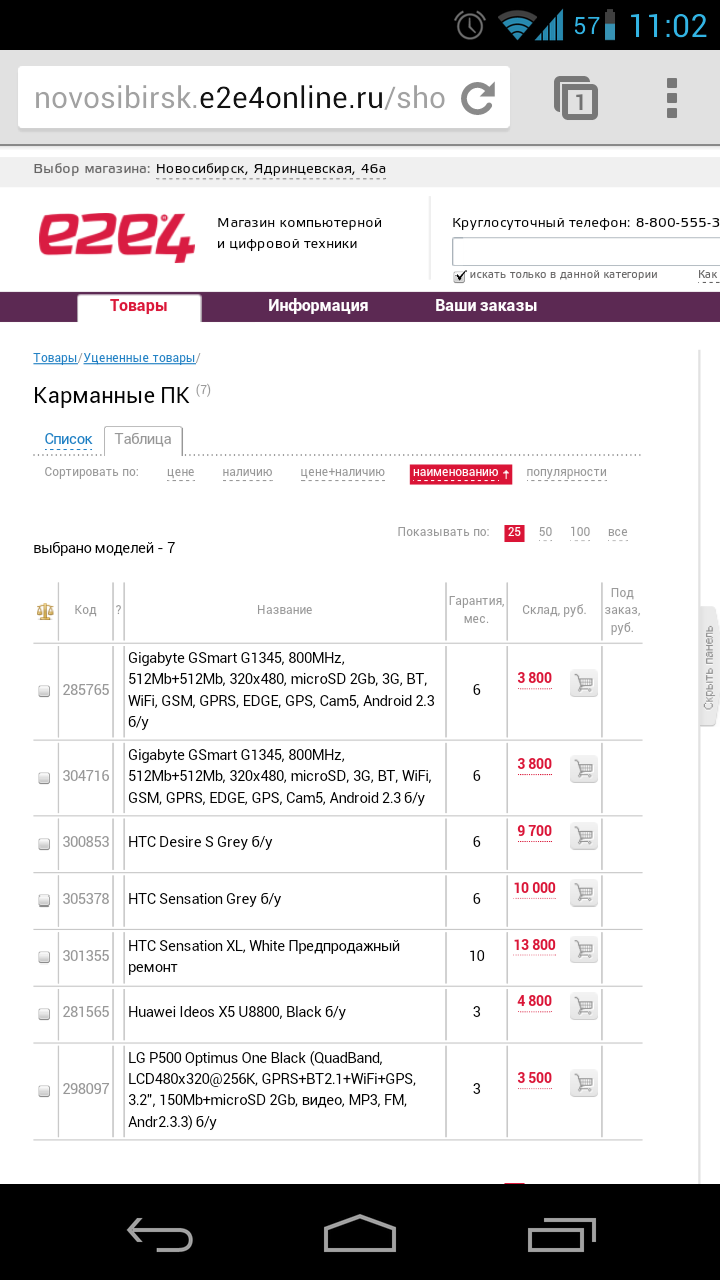Open the browser tabs switcher
Screen dimensions: 720x1280
pyautogui.click(x=576, y=98)
